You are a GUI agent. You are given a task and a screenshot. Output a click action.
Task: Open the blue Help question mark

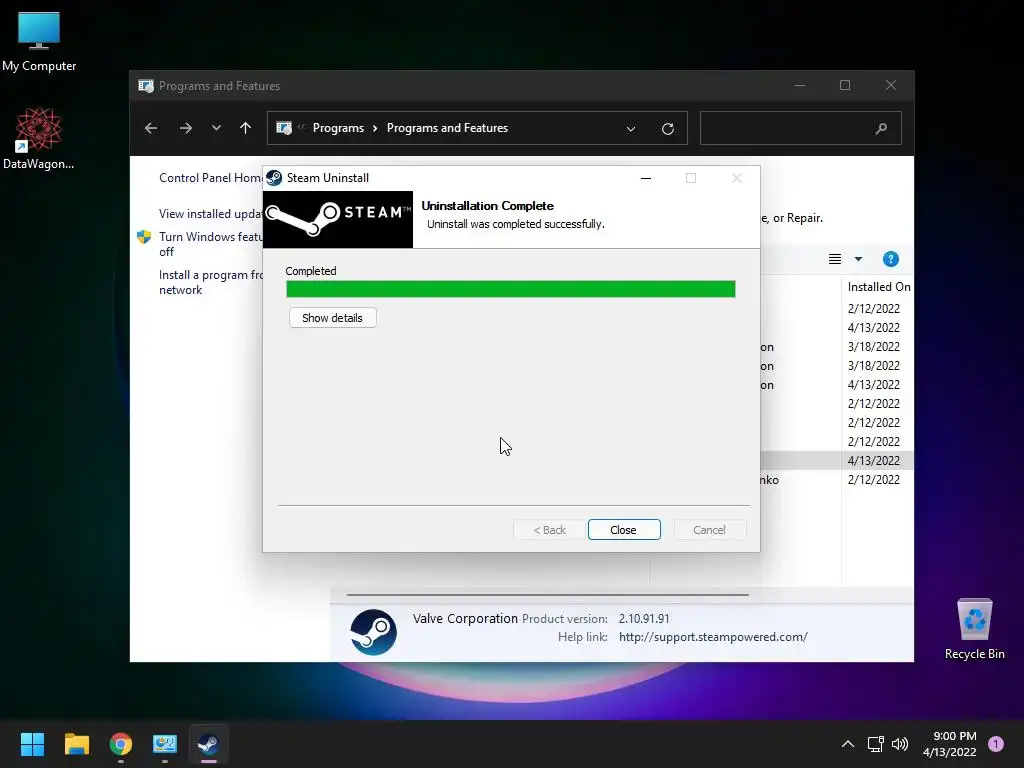click(x=891, y=259)
